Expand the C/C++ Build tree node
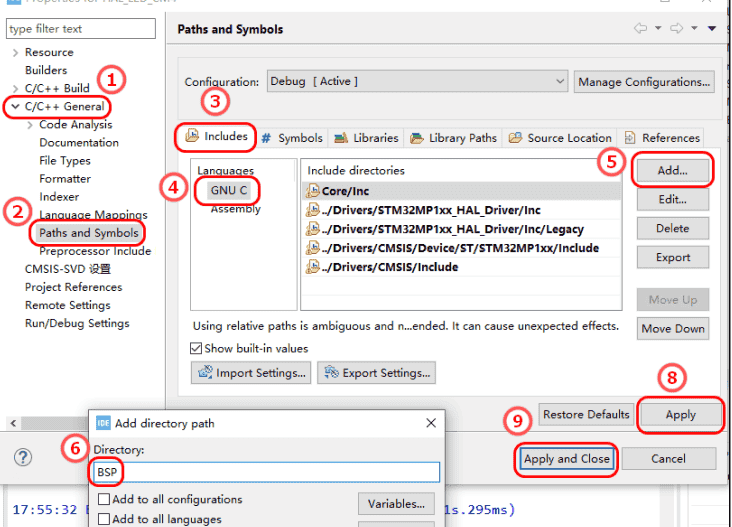Screen dimensions: 732x527 coord(14,88)
